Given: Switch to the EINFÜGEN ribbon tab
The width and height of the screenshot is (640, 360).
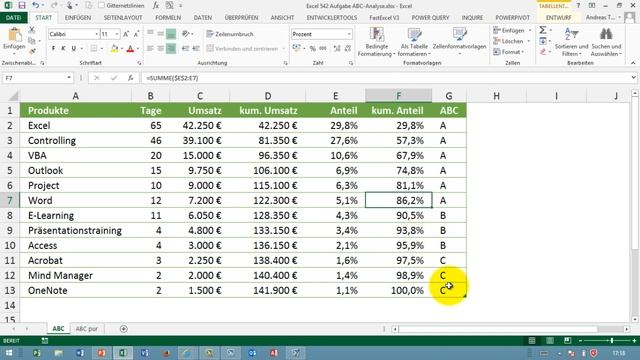Looking at the screenshot, I should coord(78,18).
